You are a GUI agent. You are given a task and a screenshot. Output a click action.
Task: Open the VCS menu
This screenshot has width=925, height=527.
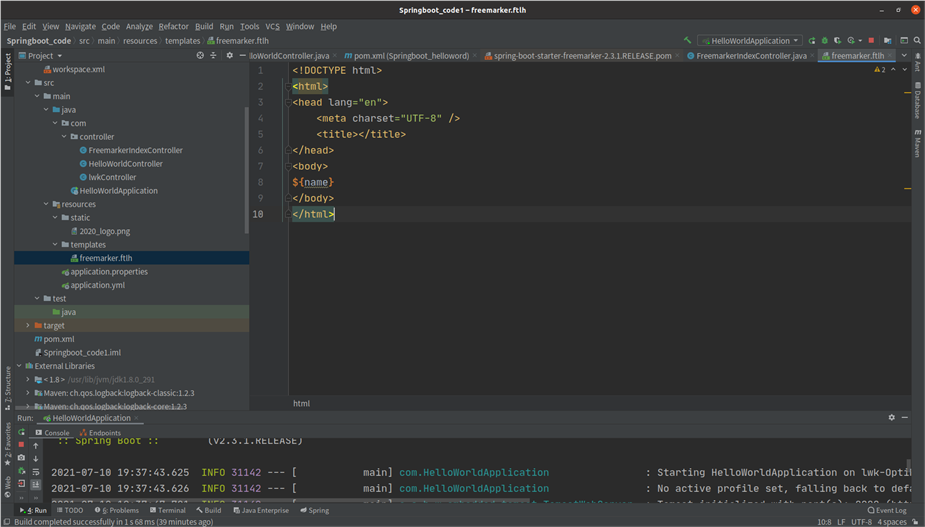pos(272,27)
